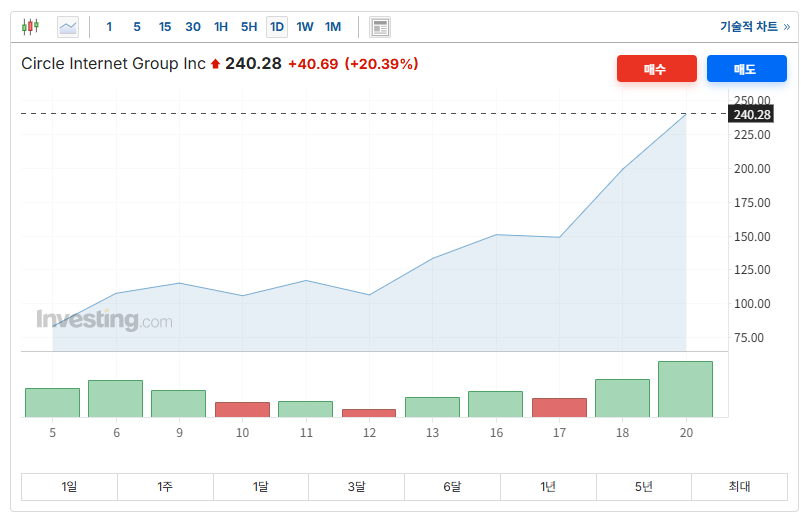Click the red up-arrow price indicator
The width and height of the screenshot is (801, 517).
click(215, 64)
